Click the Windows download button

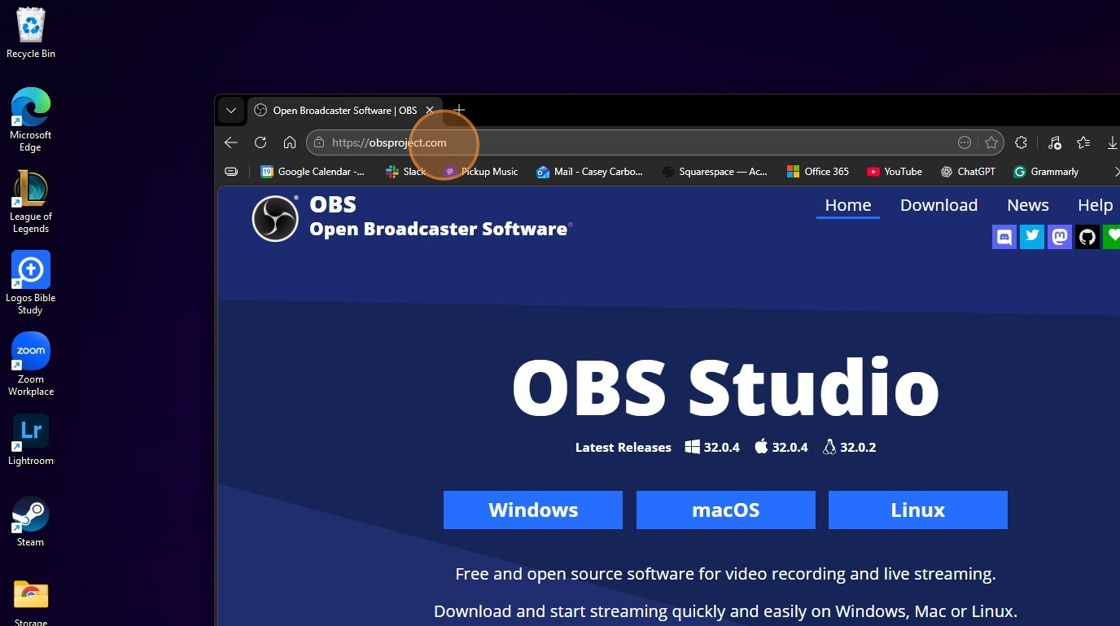[x=533, y=510]
